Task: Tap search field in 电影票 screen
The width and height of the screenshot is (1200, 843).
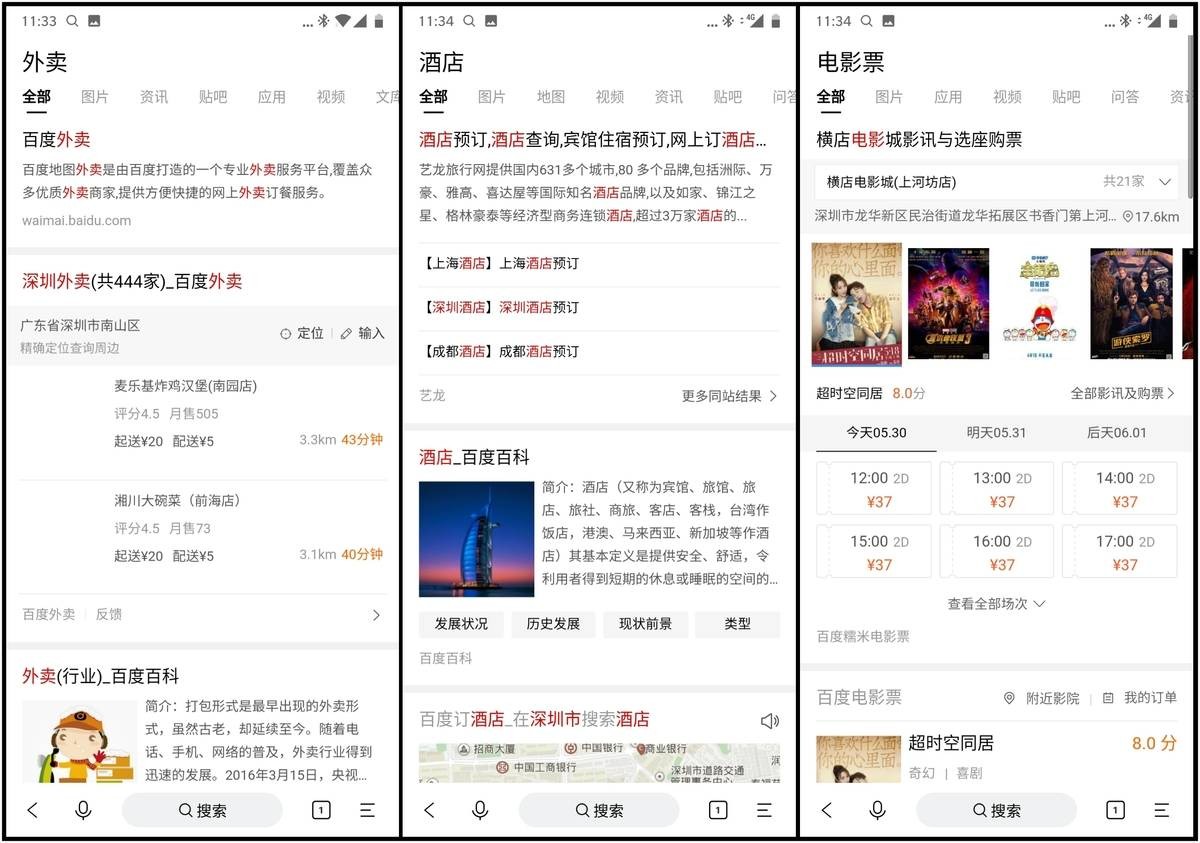Action: click(996, 810)
